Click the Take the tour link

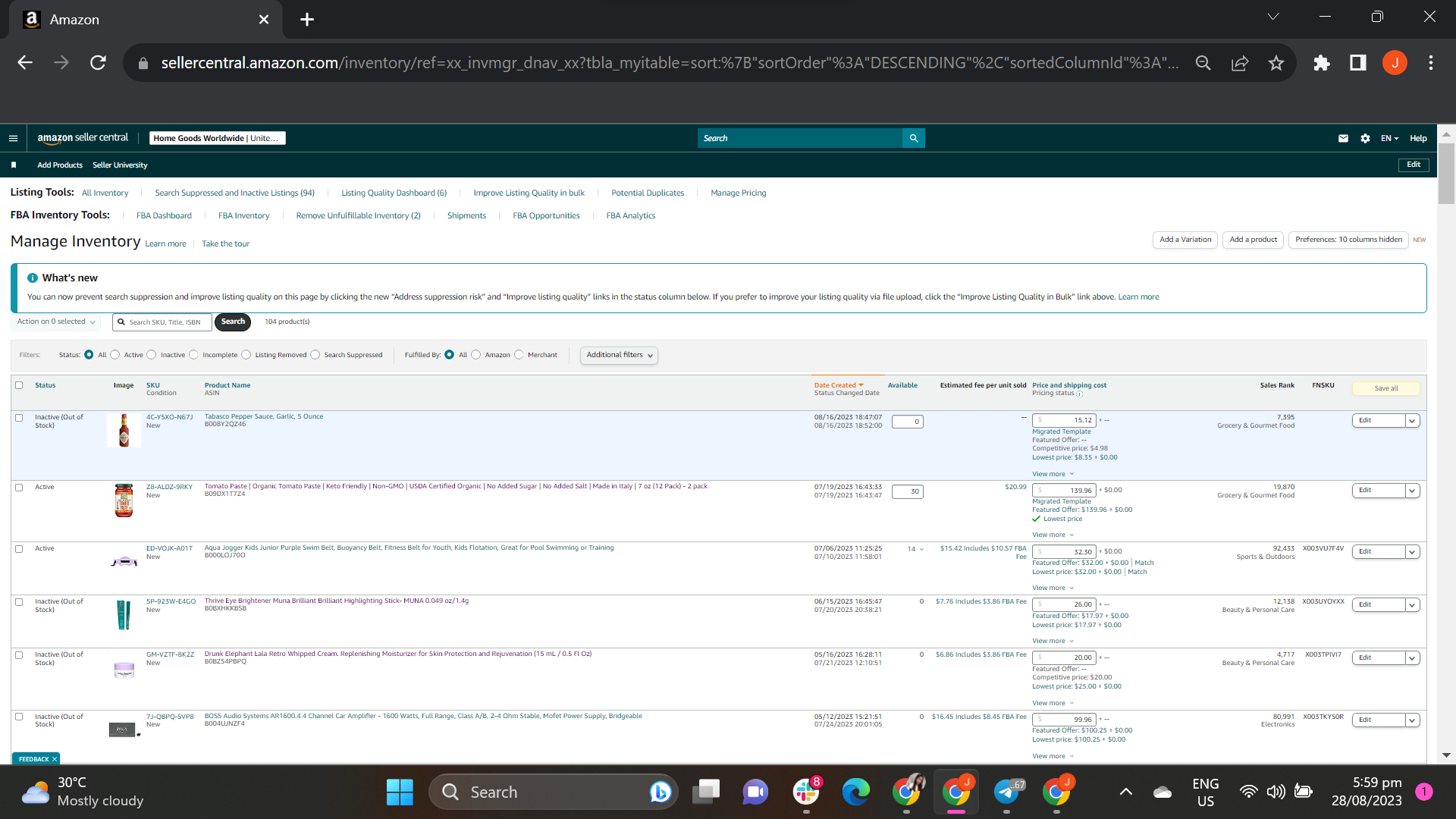(x=225, y=243)
